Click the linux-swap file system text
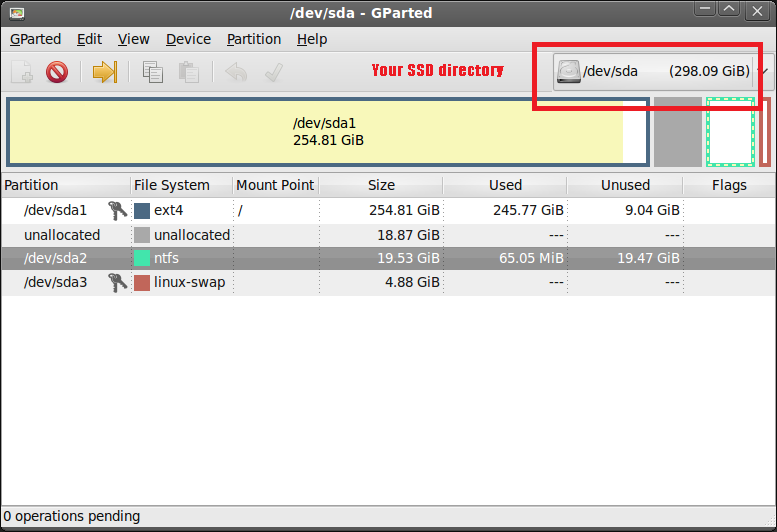777x532 pixels. click(x=189, y=282)
